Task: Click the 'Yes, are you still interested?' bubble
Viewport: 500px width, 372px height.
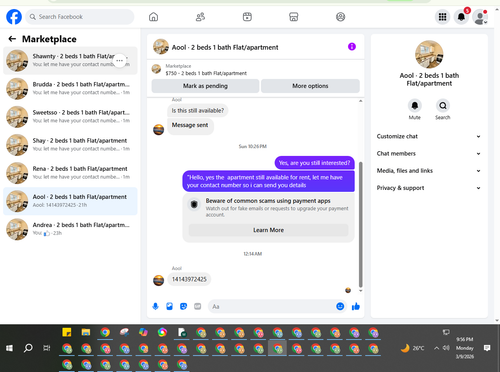Action: tap(314, 163)
